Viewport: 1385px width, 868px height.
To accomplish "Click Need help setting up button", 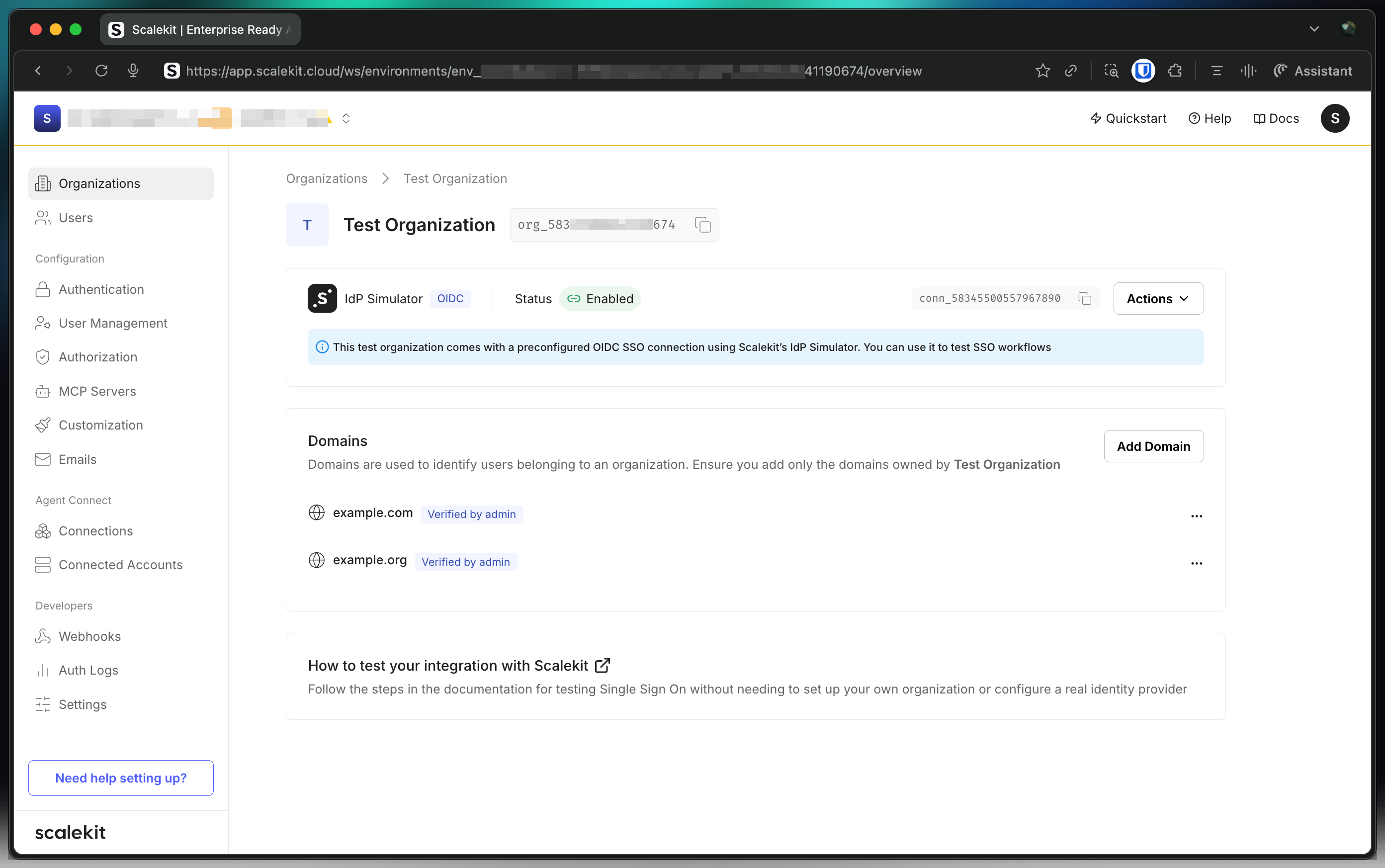I will [x=120, y=778].
